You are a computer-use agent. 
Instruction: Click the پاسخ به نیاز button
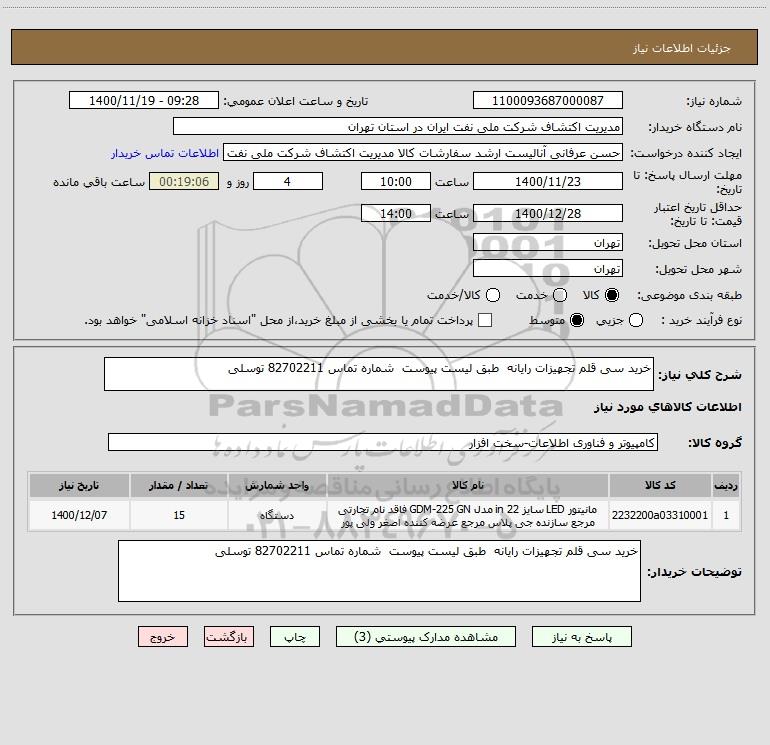click(x=581, y=637)
